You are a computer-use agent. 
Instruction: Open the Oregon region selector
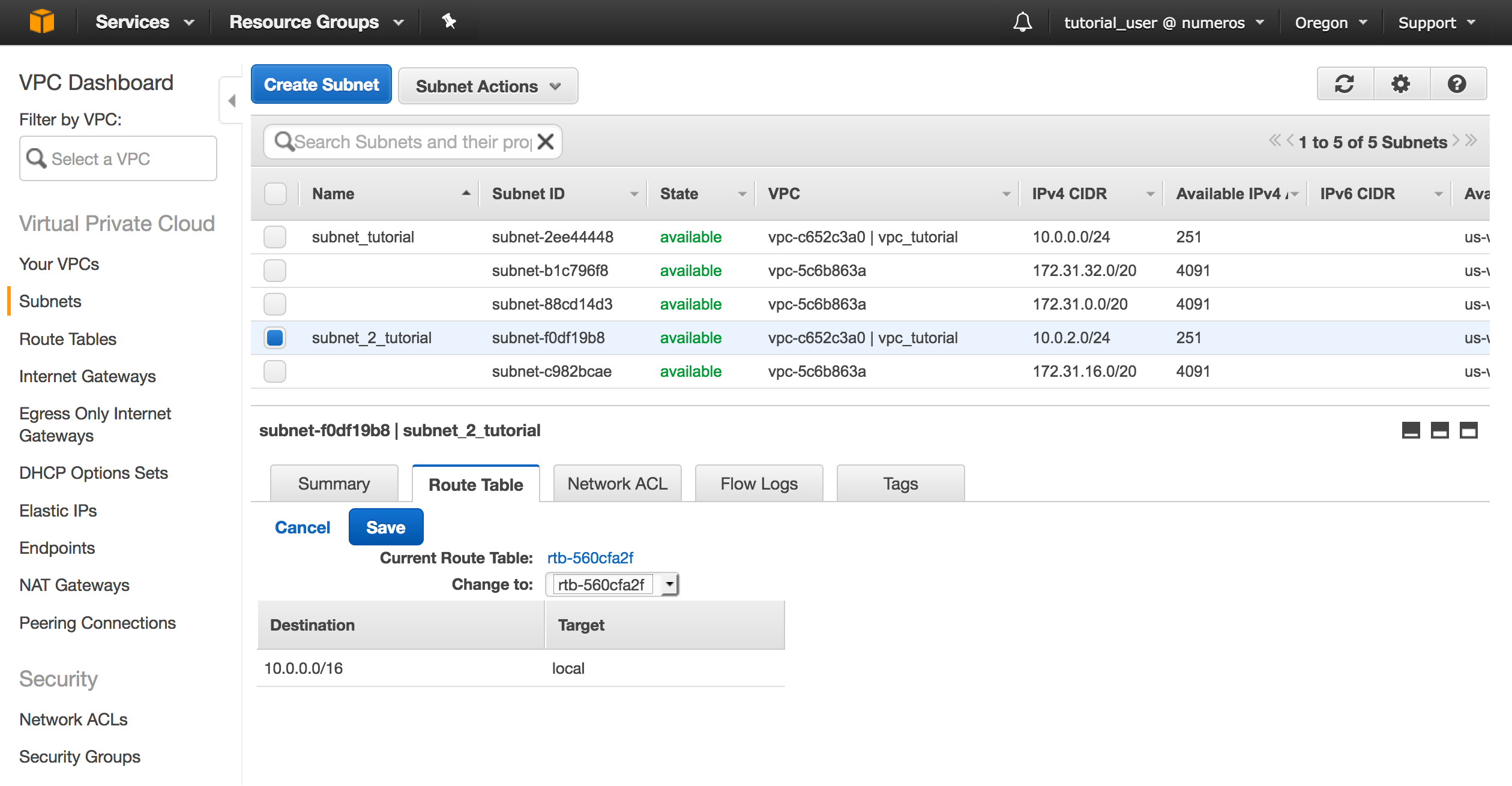(1331, 23)
